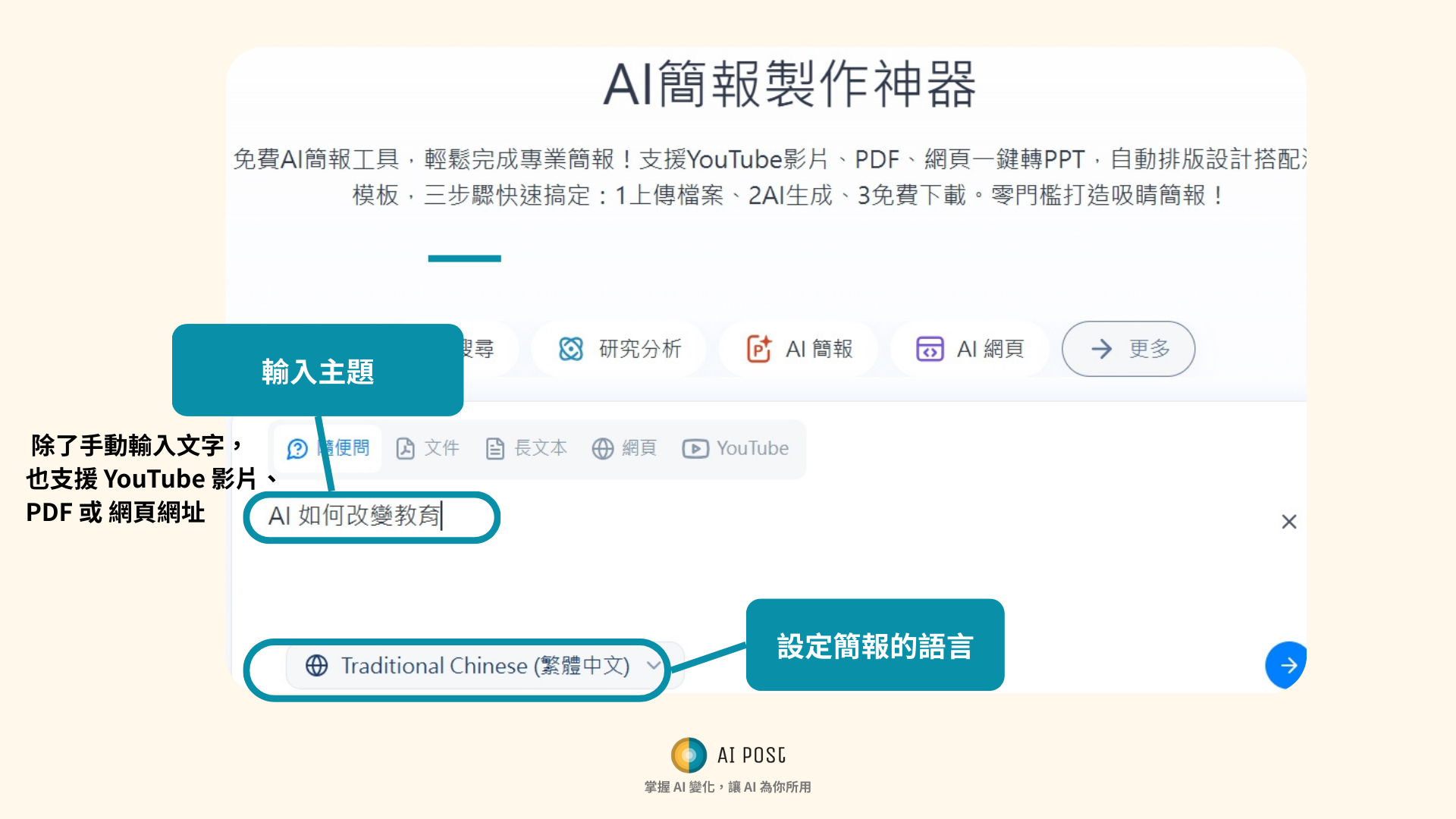Click the 研究分析 atom icon
Image resolution: width=1456 pixels, height=819 pixels.
[x=570, y=349]
